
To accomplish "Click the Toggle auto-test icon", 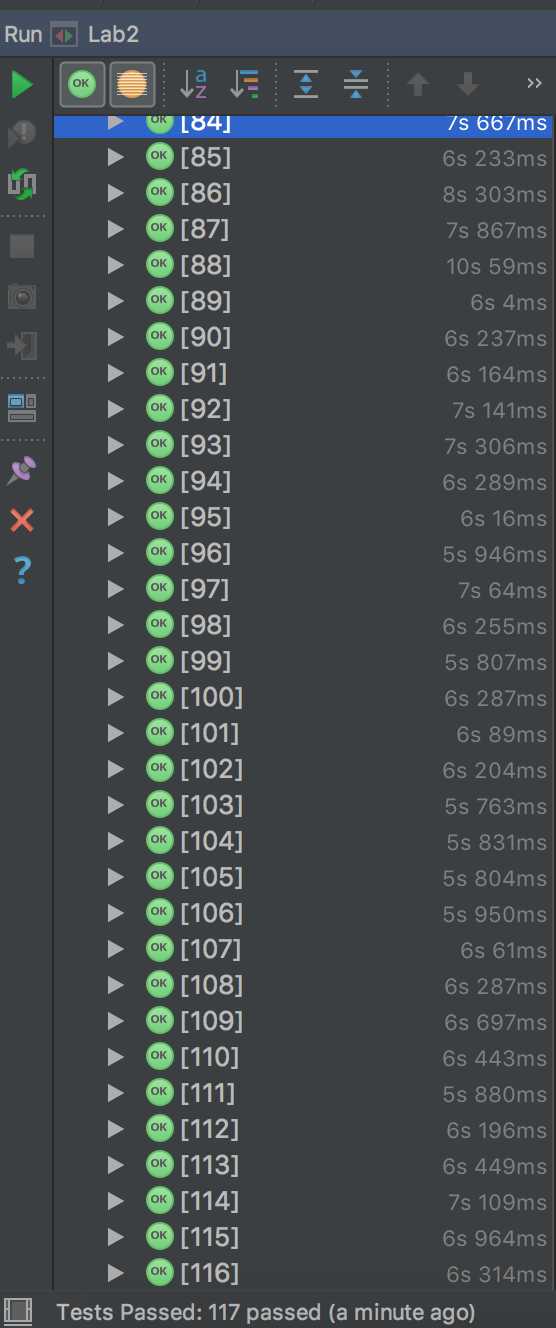I will [x=22, y=183].
